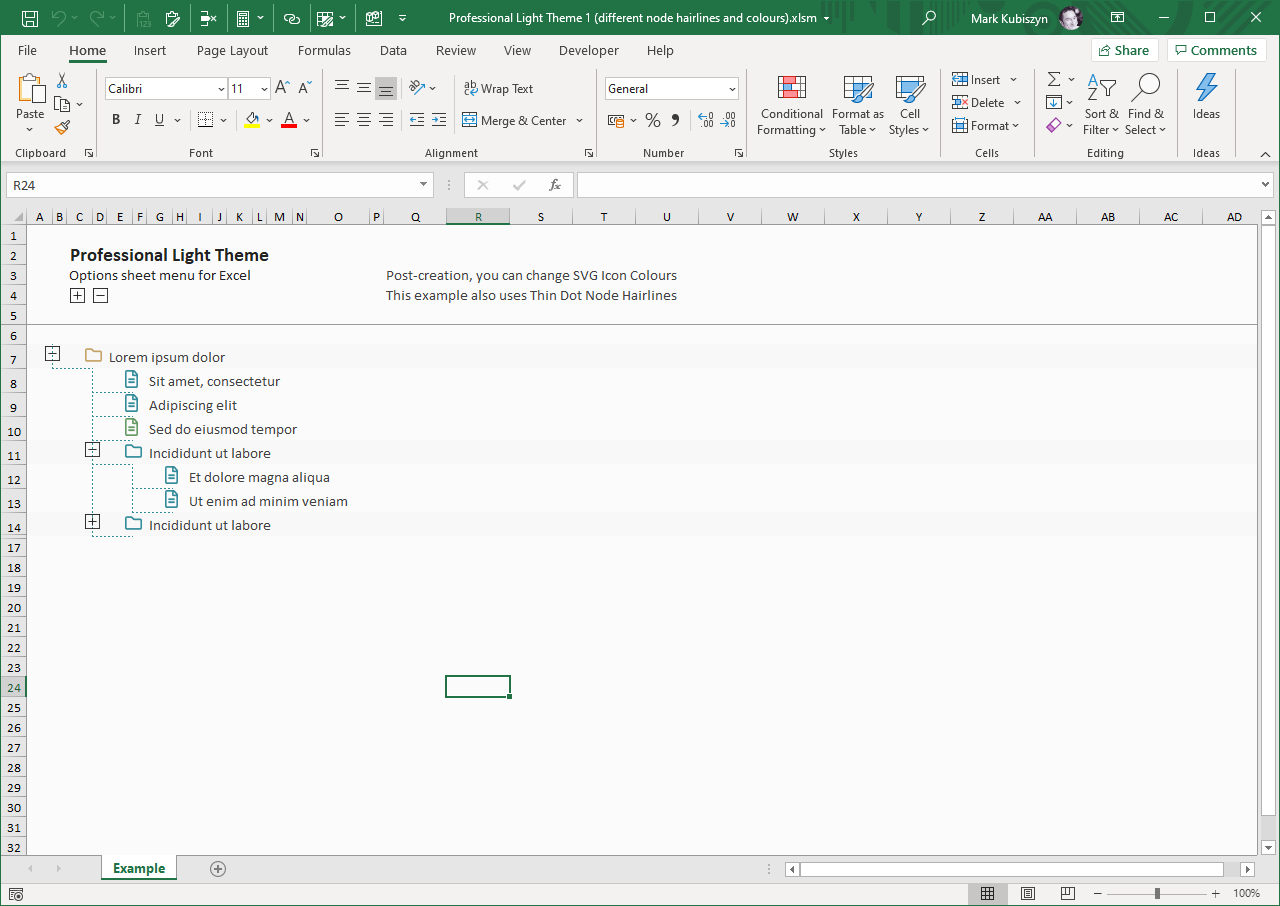Click the new sheet plus icon
The height and width of the screenshot is (906, 1280).
[x=218, y=869]
